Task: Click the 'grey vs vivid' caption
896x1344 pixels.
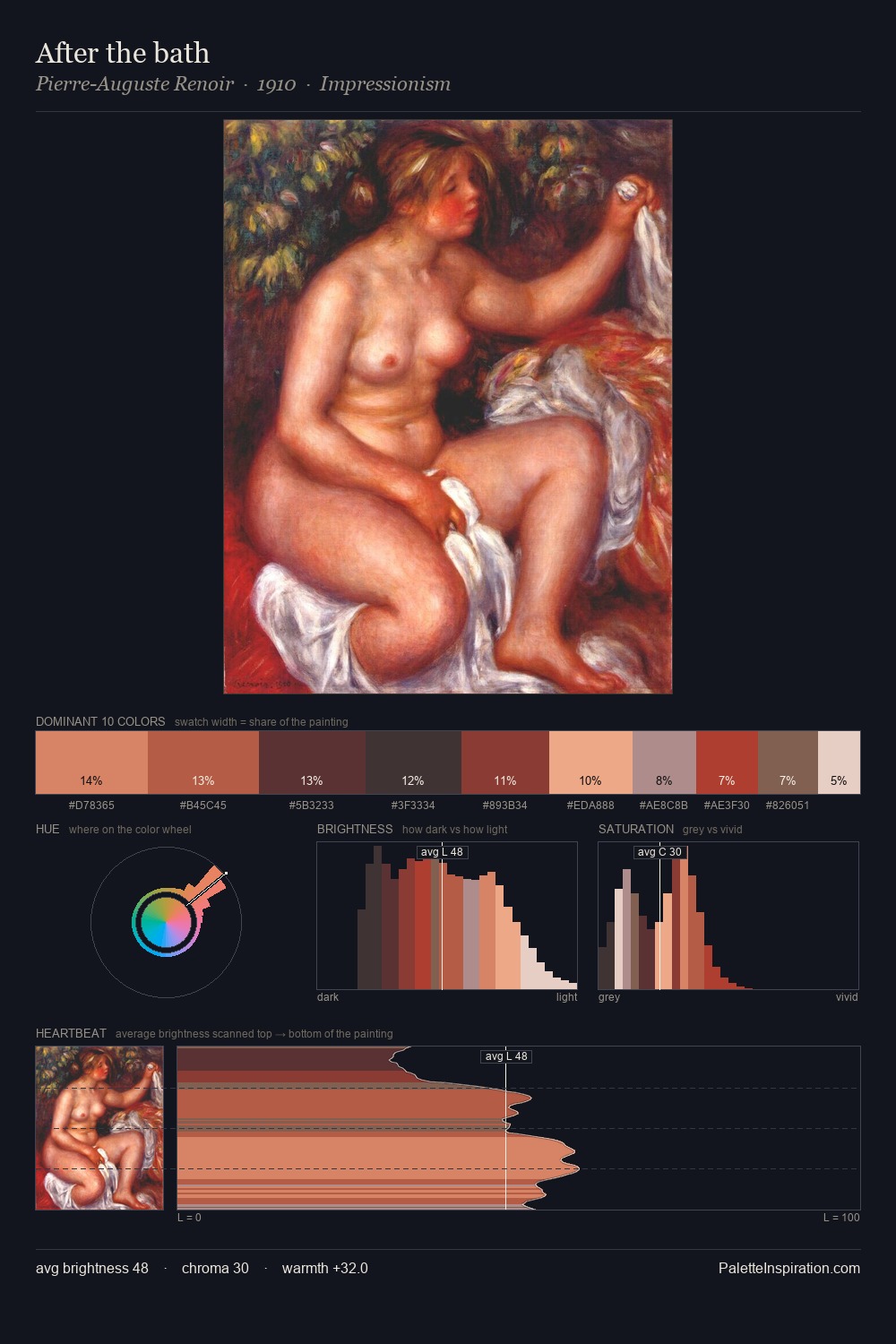Action: [x=712, y=830]
